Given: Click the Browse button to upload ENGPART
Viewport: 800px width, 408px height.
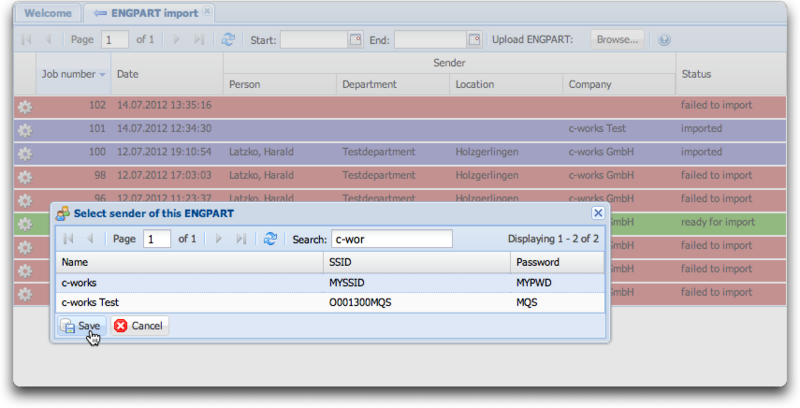Looking at the screenshot, I should pyautogui.click(x=617, y=40).
